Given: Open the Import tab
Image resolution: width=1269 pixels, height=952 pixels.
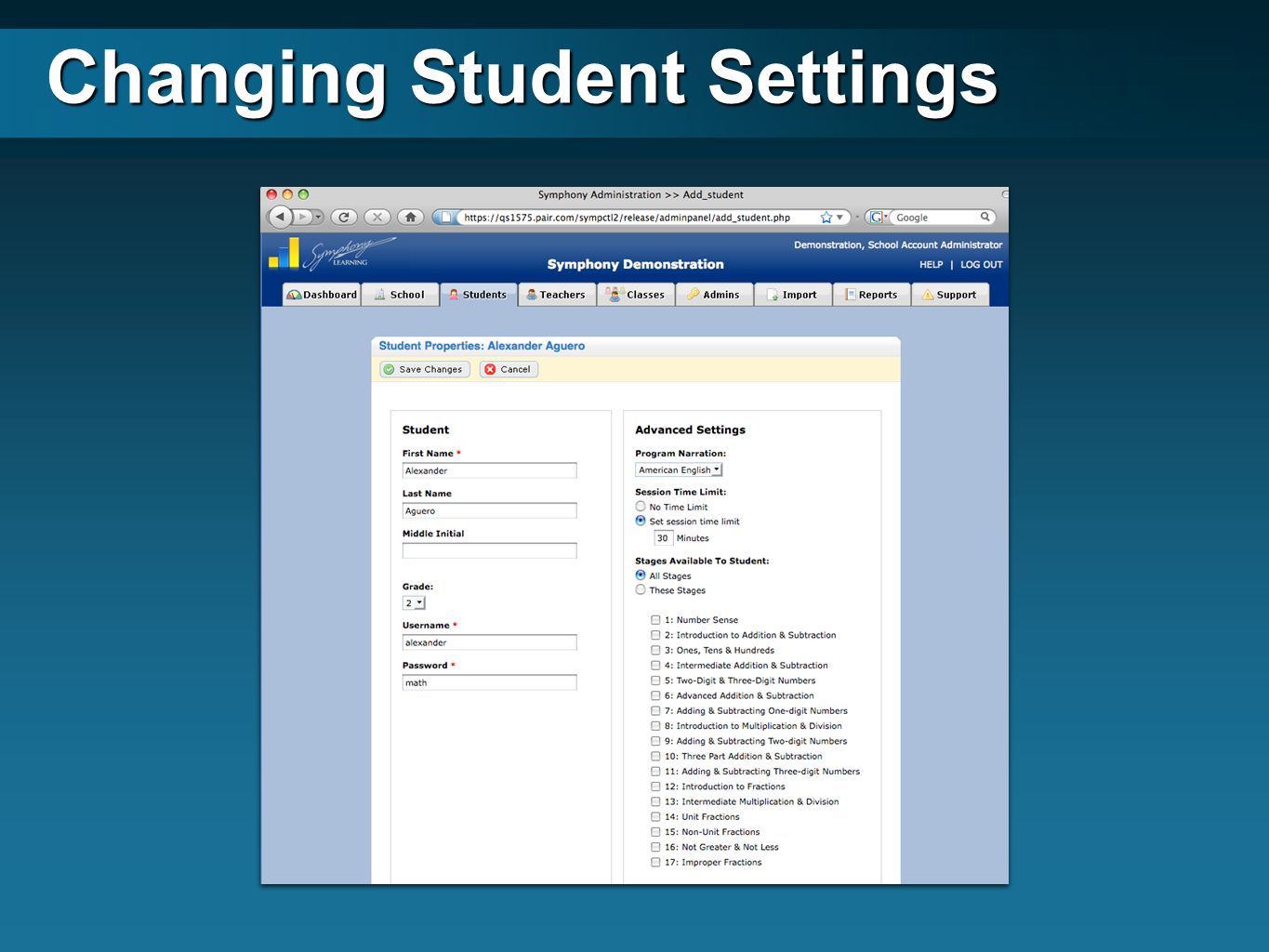Looking at the screenshot, I should click(x=792, y=295).
